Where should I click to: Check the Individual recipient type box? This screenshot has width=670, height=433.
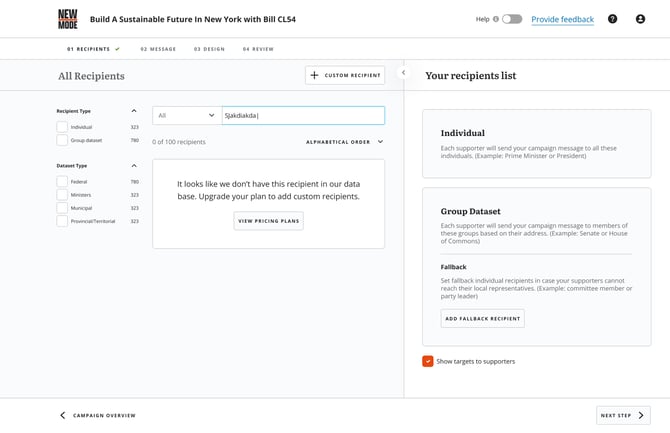click(x=62, y=127)
